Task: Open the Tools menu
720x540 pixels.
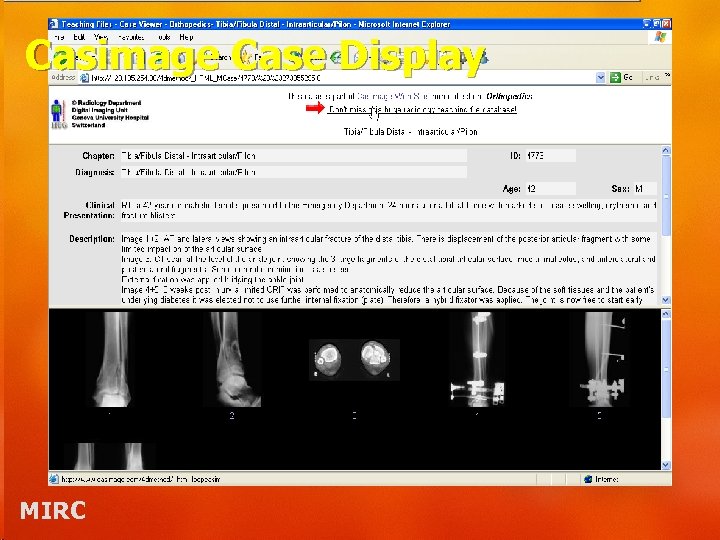Action: 163,37
